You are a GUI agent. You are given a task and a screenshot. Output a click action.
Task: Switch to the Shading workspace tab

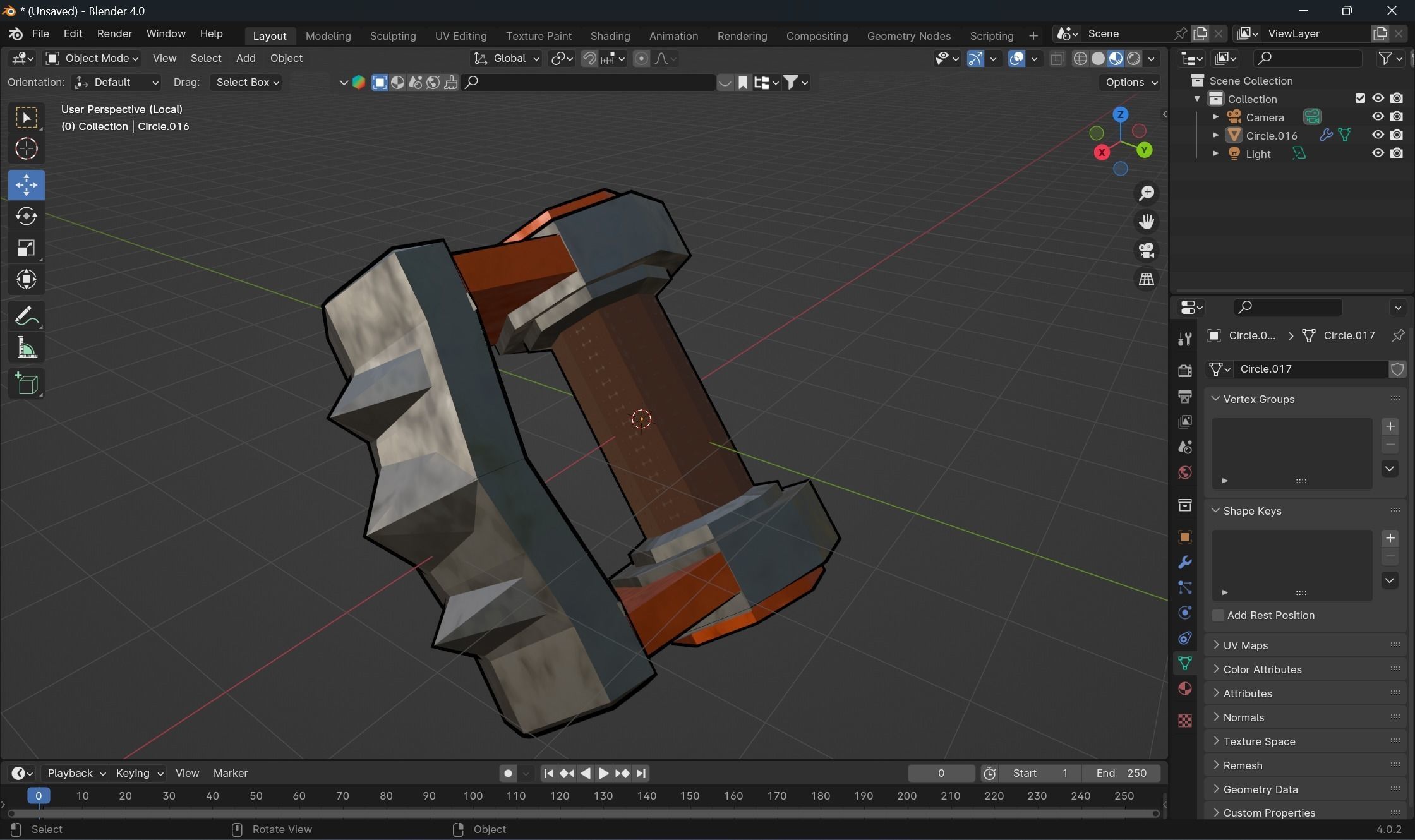pyautogui.click(x=610, y=36)
